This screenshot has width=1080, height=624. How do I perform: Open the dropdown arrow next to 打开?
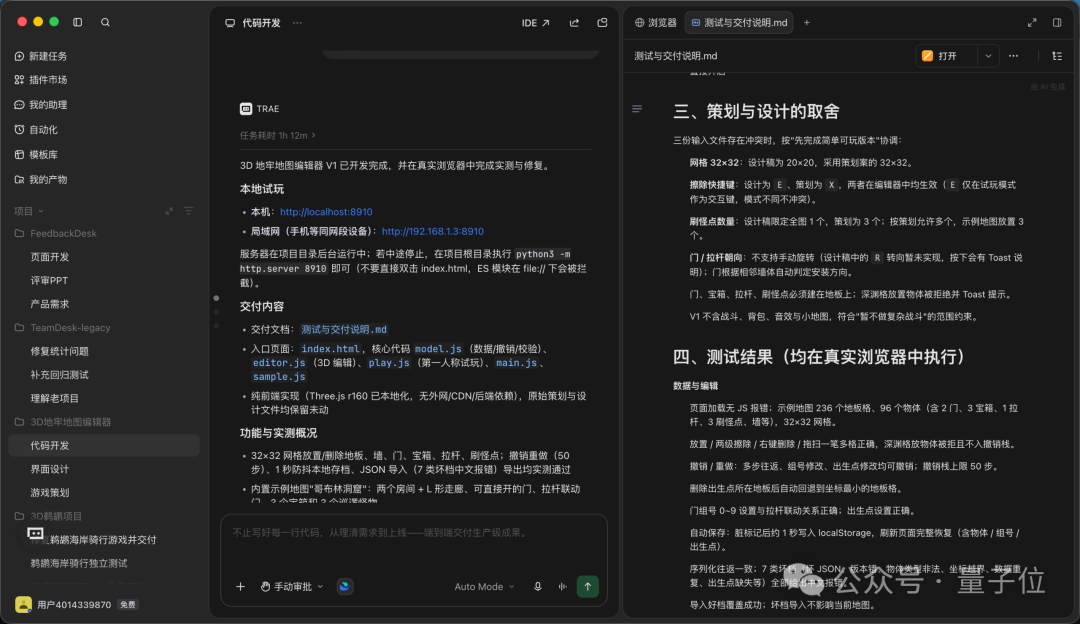tap(988, 56)
